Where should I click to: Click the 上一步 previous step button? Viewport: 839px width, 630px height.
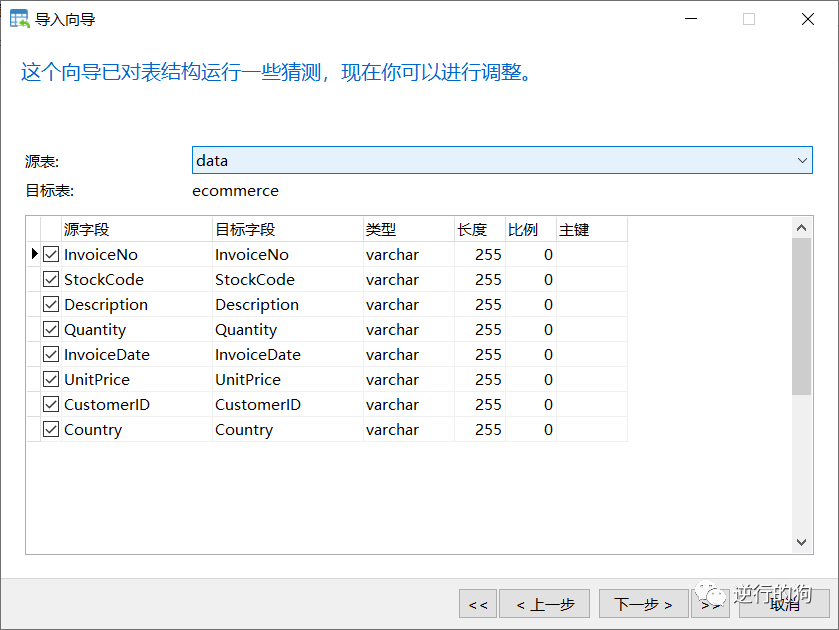(545, 604)
